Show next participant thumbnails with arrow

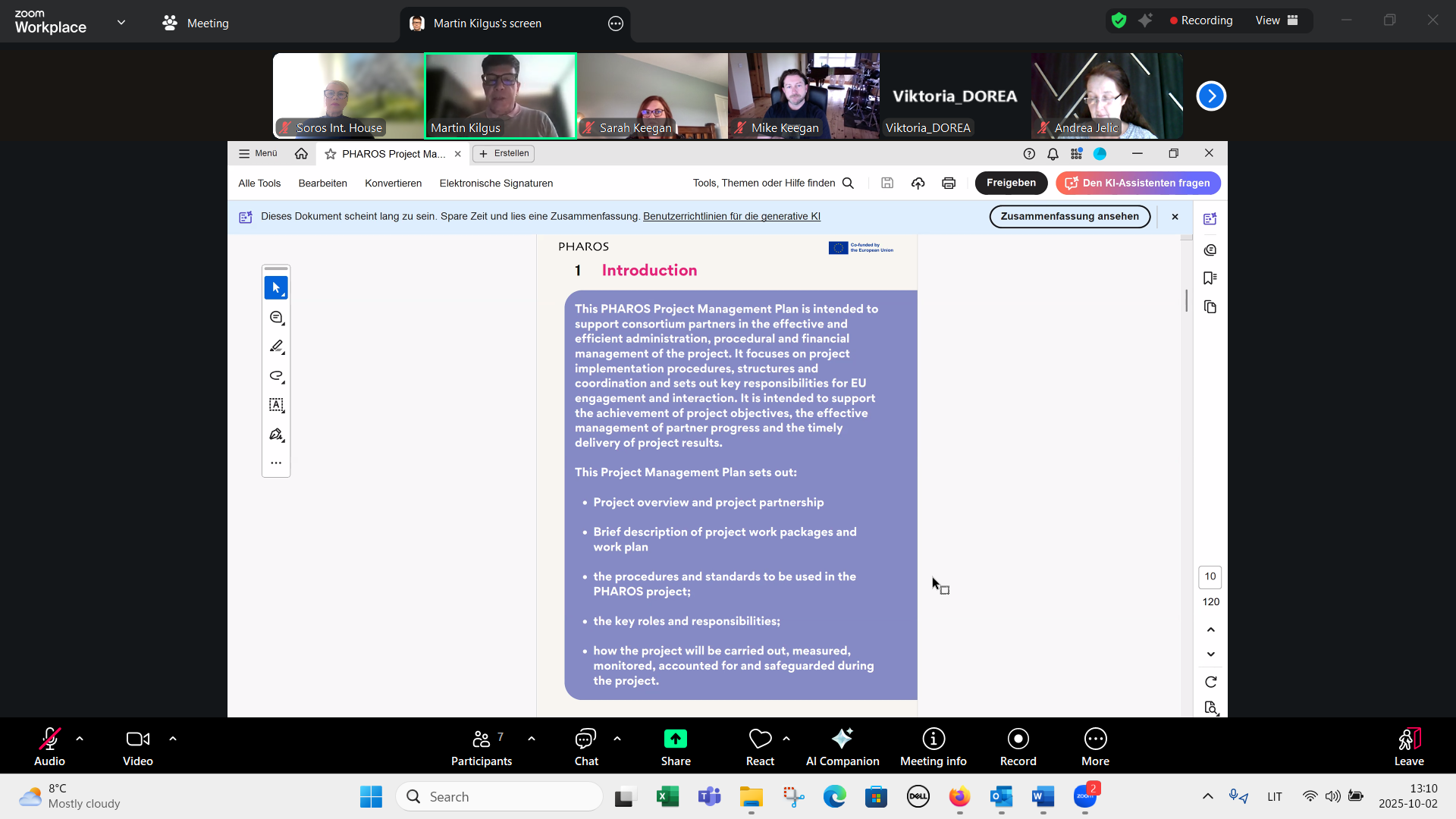(x=1211, y=96)
